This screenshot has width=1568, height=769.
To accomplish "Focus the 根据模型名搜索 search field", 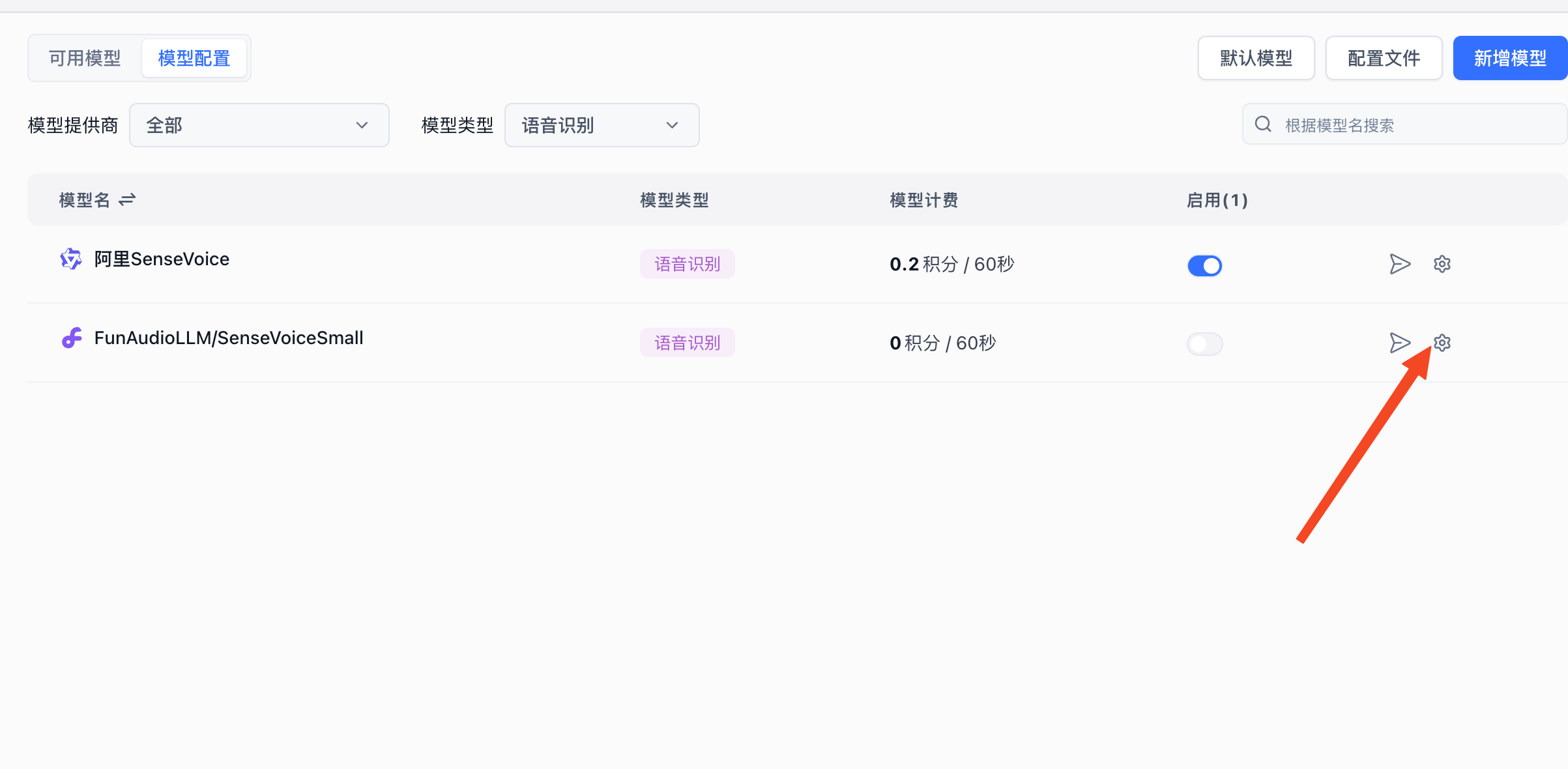I will [1414, 124].
